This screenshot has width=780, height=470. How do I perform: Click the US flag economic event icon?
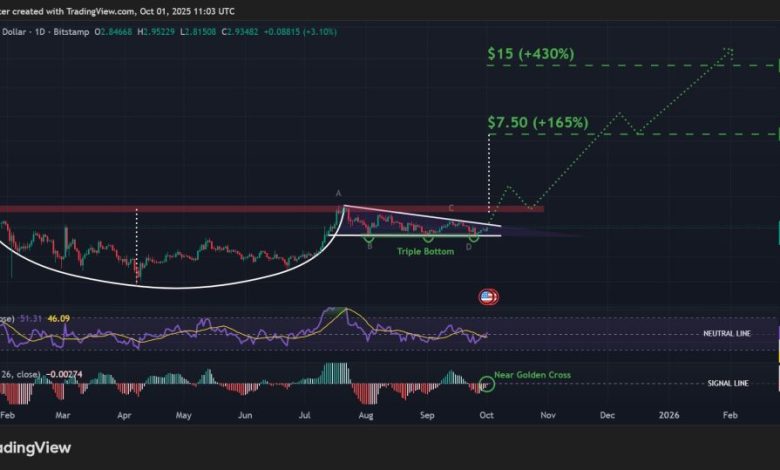point(488,297)
